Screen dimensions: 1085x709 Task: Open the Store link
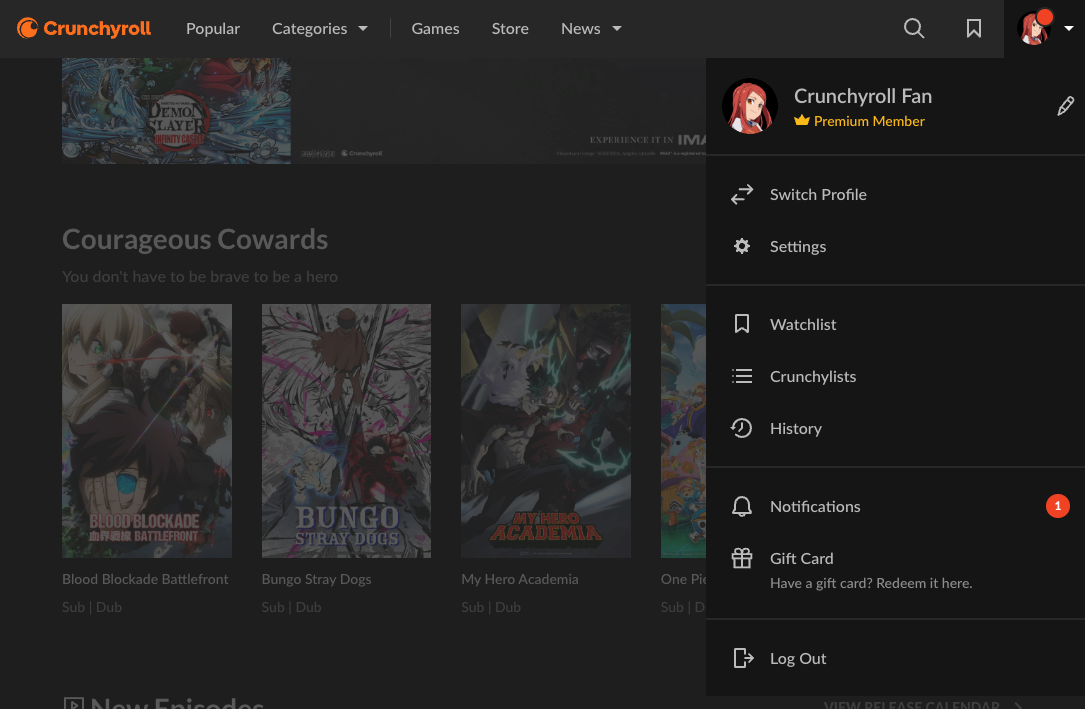510,28
